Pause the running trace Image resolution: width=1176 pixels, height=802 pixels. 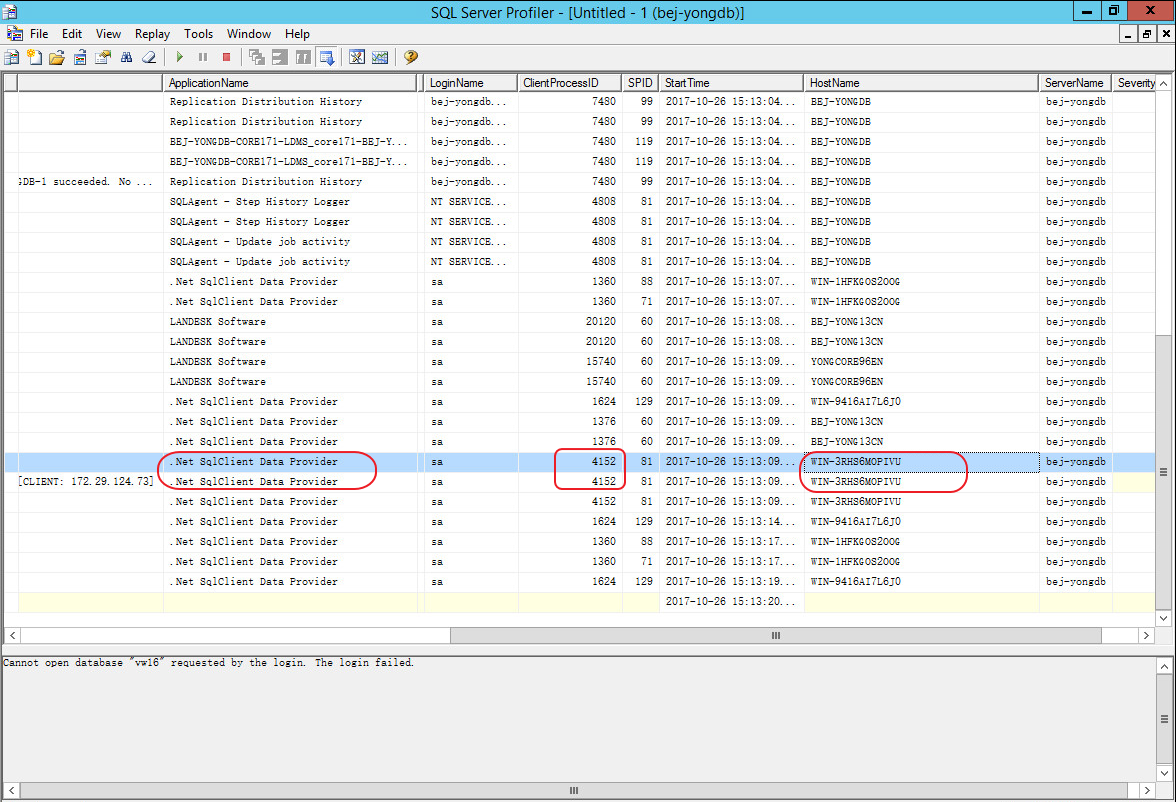click(203, 57)
